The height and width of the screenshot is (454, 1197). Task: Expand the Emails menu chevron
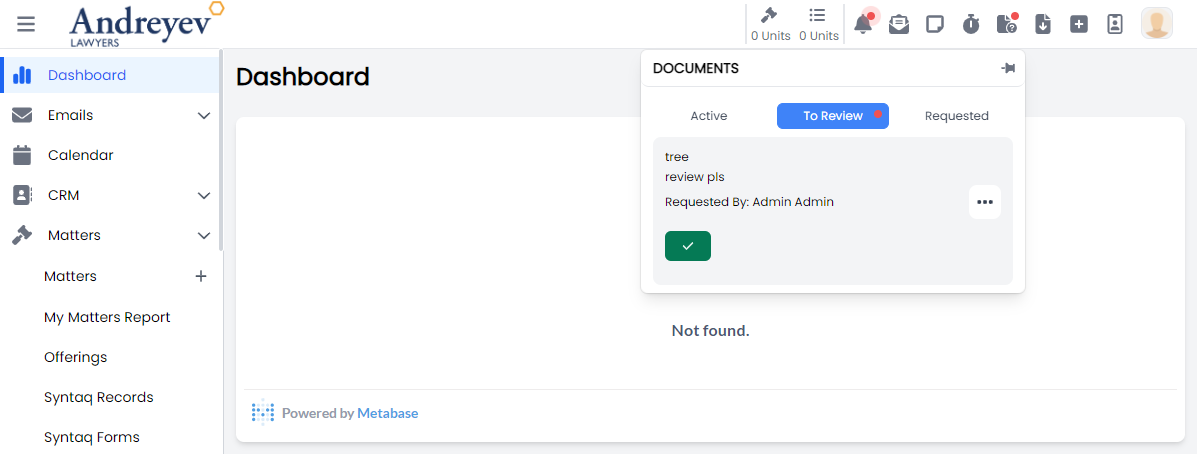204,116
